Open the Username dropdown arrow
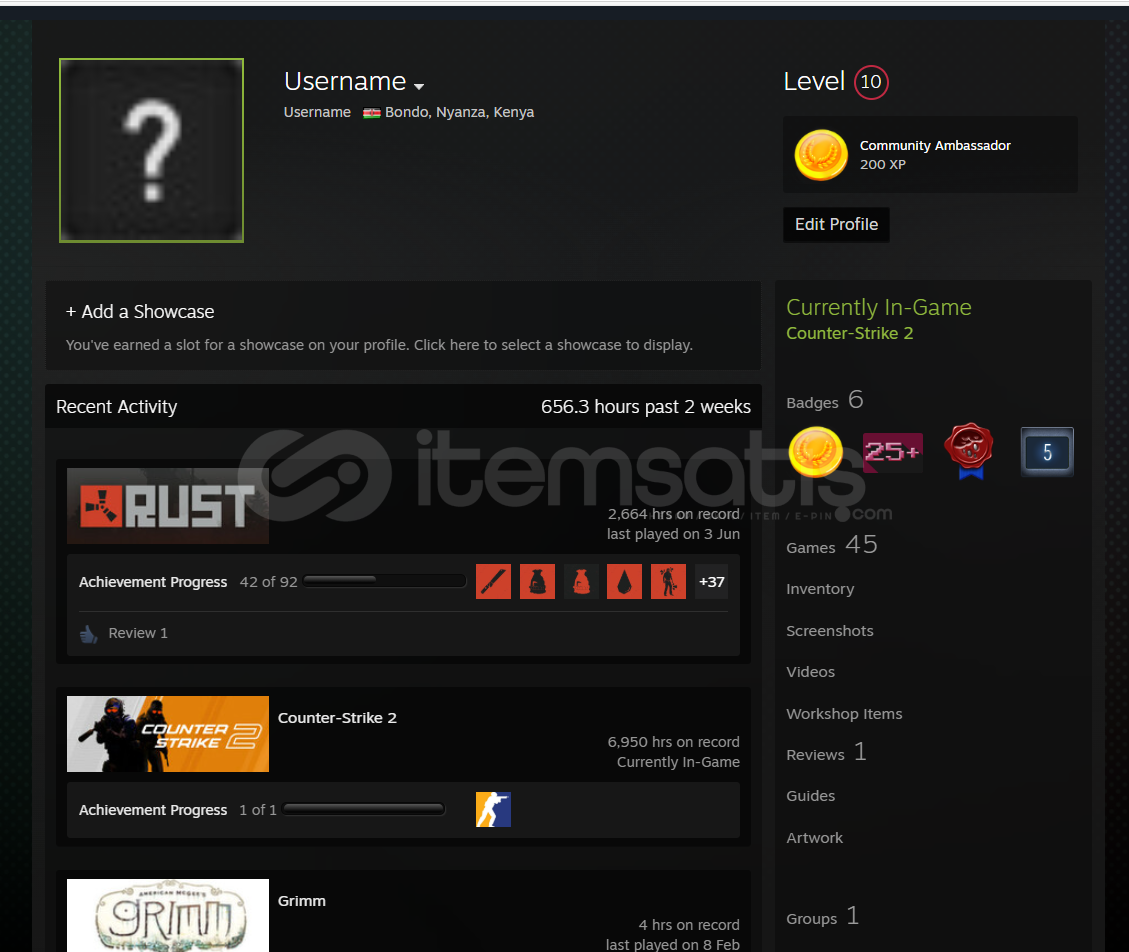 click(x=419, y=86)
